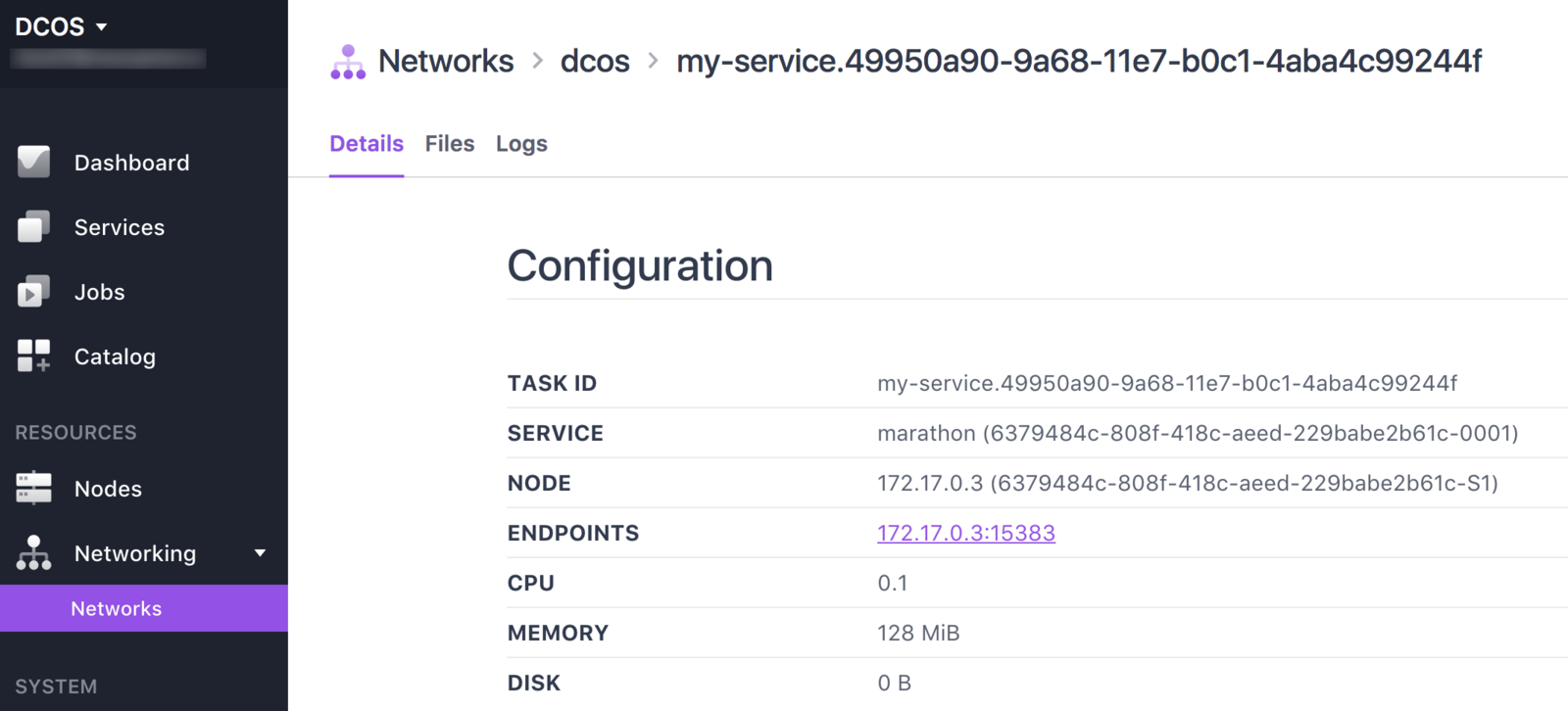Screen dimensions: 1568x711
Task: Click the TASK ID label
Action: pyautogui.click(x=552, y=383)
